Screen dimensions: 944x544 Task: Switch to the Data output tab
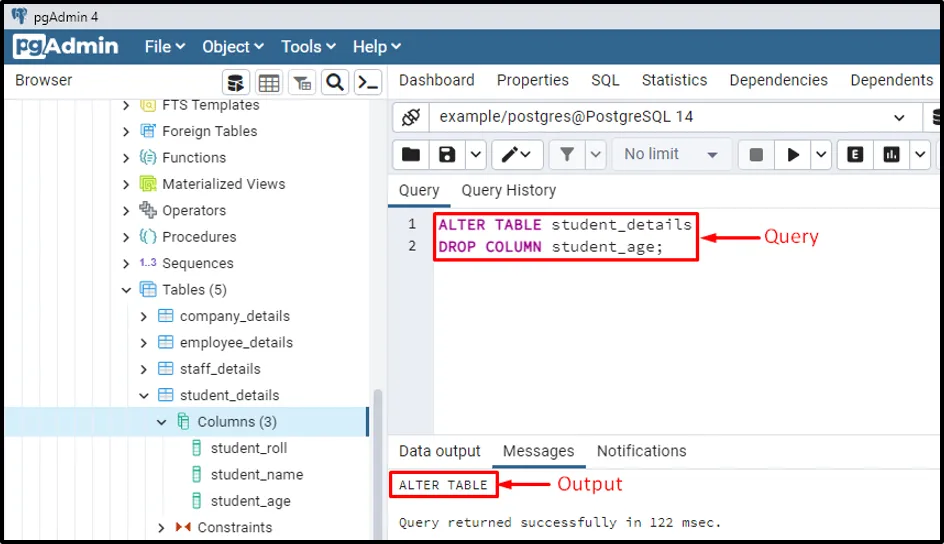(440, 451)
